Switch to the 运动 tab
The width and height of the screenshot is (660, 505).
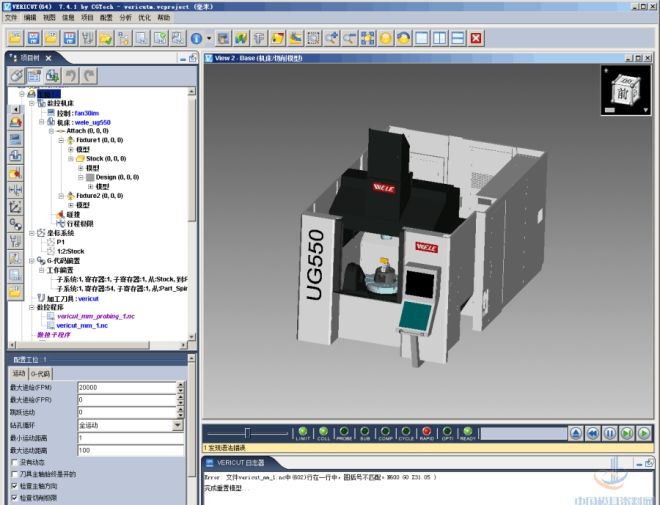pyautogui.click(x=19, y=373)
